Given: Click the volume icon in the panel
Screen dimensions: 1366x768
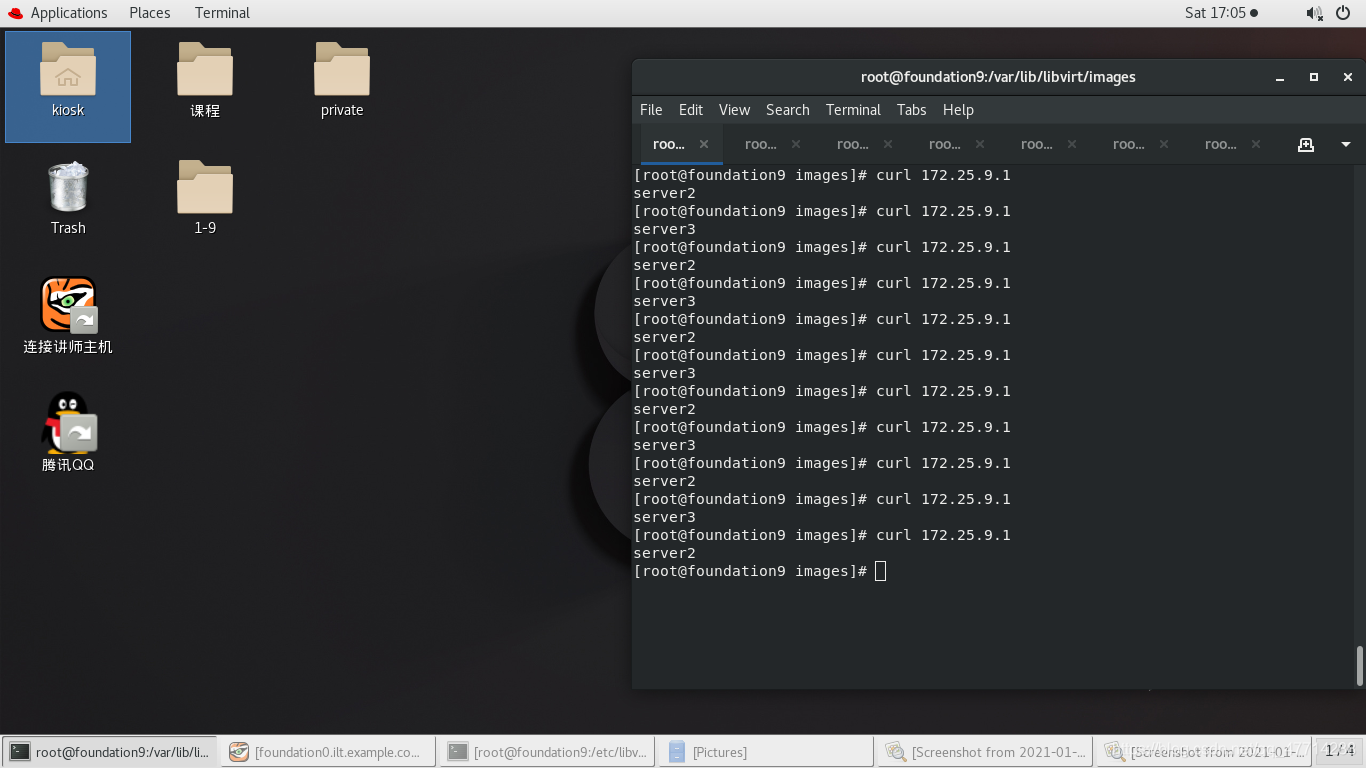Looking at the screenshot, I should pyautogui.click(x=1313, y=13).
